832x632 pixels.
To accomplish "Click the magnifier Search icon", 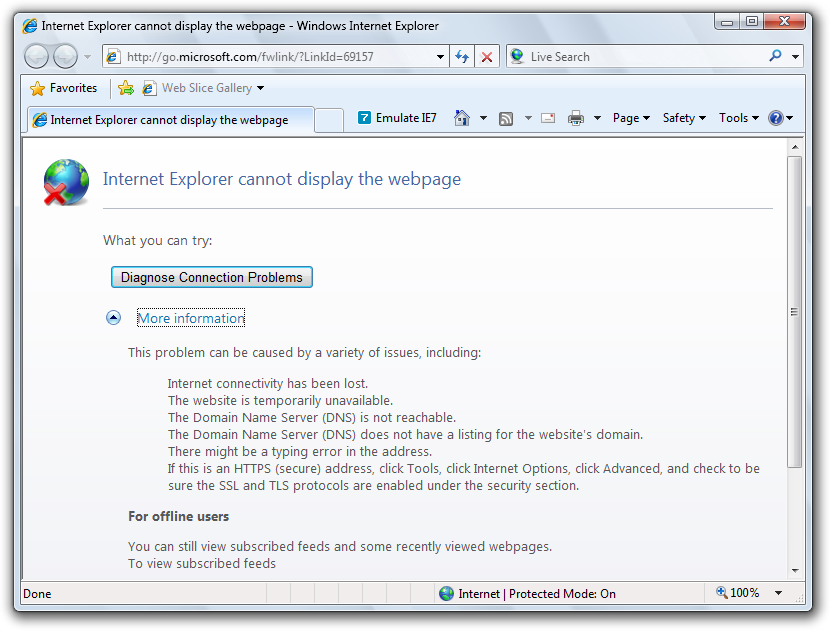I will coord(775,56).
